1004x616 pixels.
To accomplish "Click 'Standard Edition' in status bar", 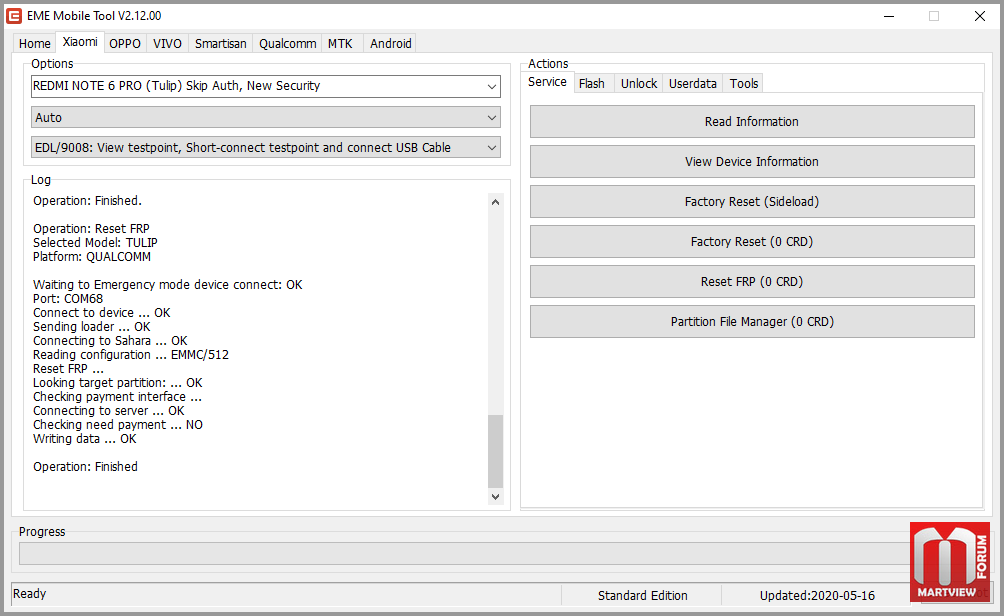I will click(642, 596).
